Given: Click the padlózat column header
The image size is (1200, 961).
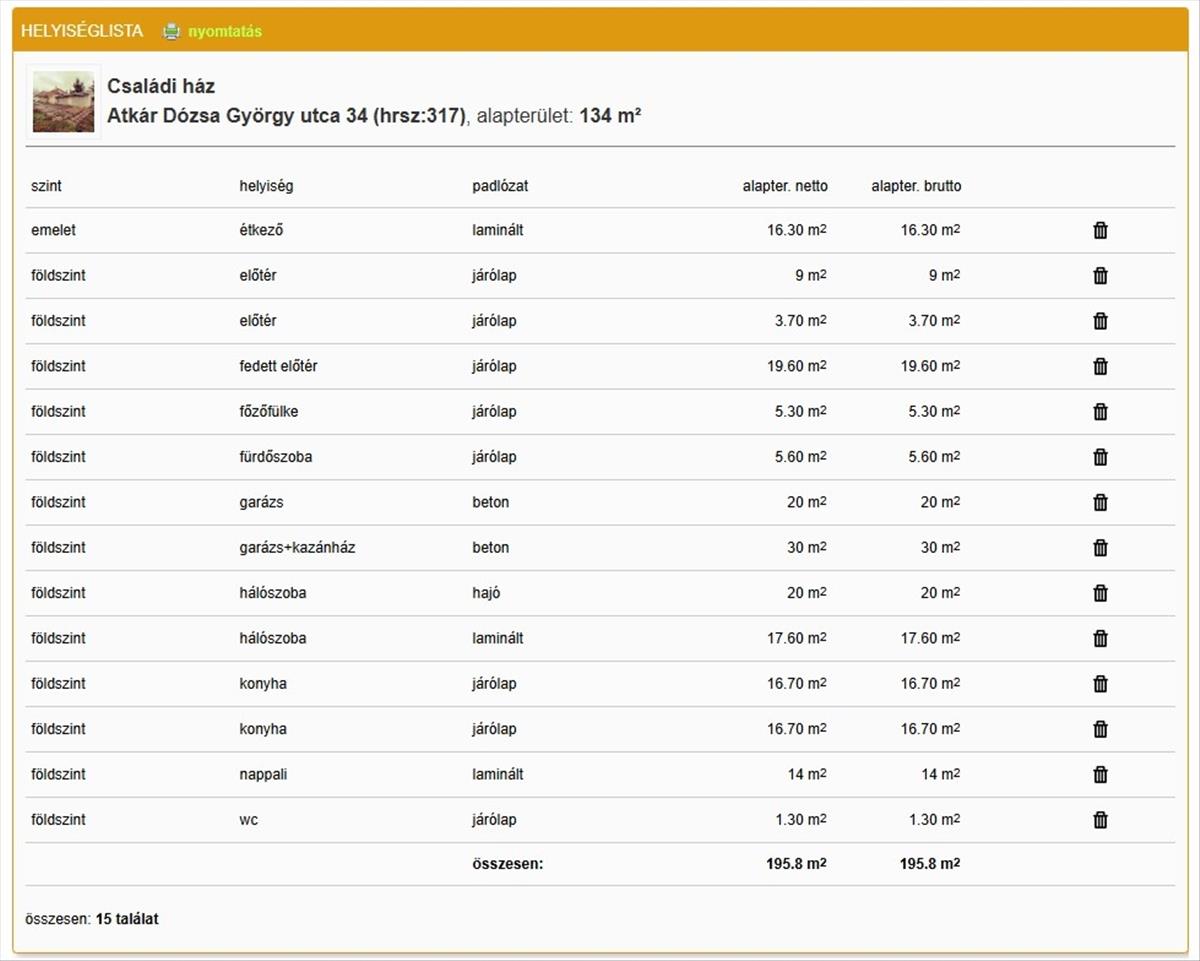Looking at the screenshot, I should click(500, 186).
